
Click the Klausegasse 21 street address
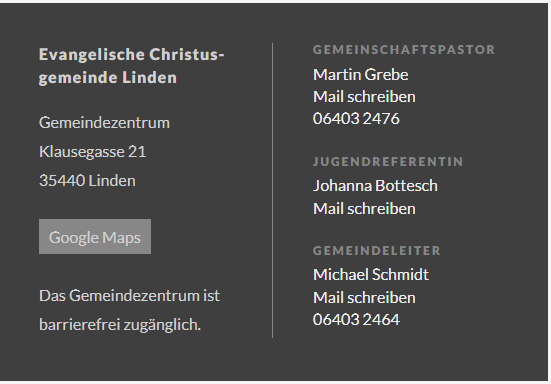pos(92,152)
